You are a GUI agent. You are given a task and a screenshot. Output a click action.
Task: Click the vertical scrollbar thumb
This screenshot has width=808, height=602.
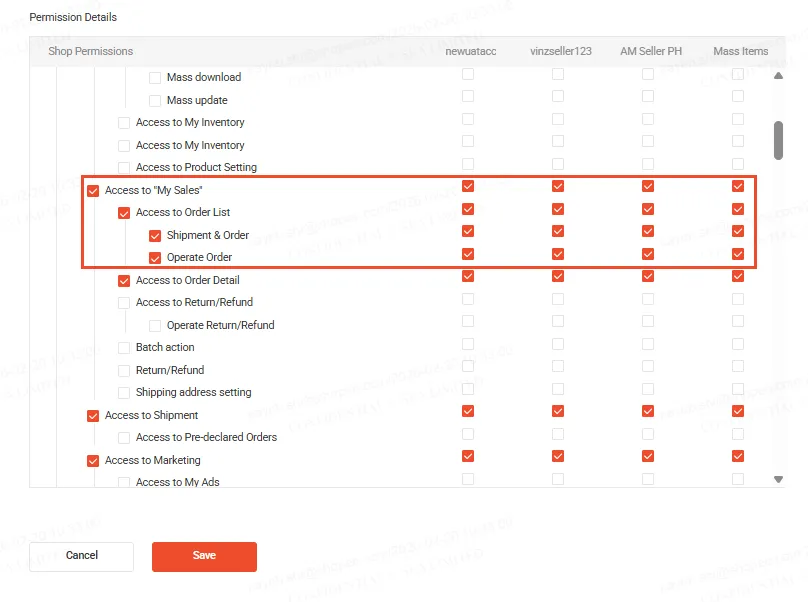click(x=779, y=140)
